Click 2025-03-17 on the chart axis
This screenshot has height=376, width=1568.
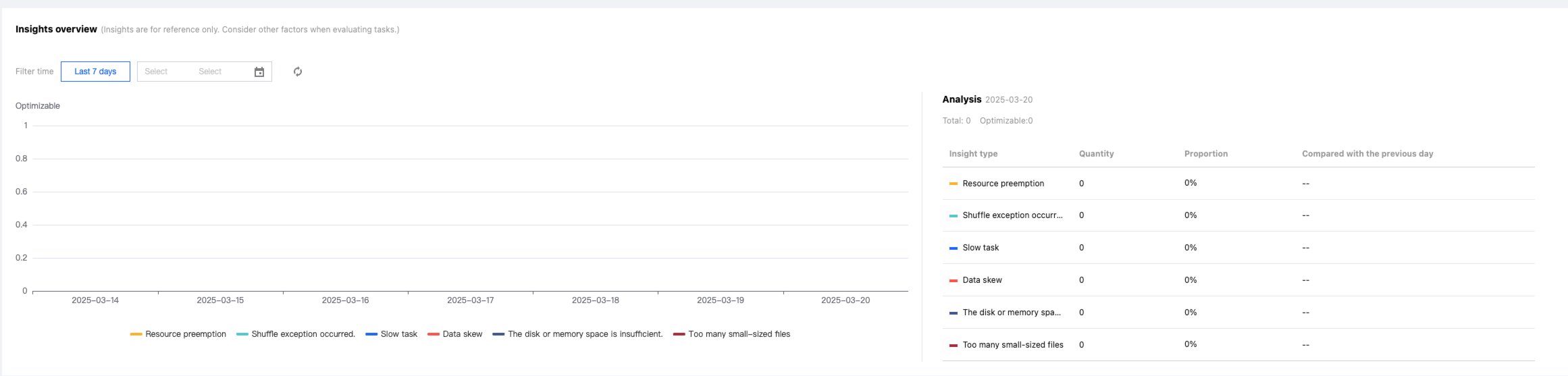[x=470, y=300]
